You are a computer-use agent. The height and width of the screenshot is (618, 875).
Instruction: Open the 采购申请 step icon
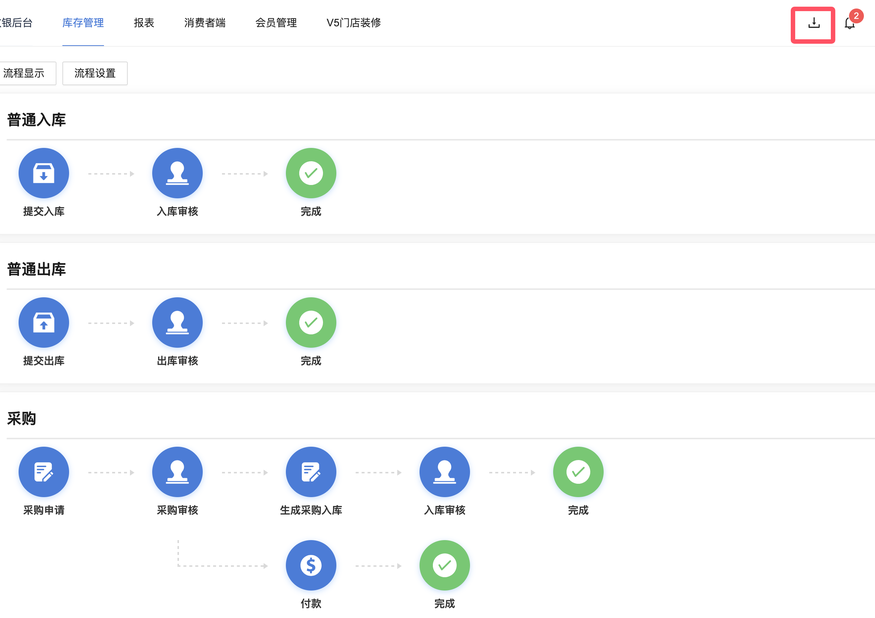[x=44, y=472]
